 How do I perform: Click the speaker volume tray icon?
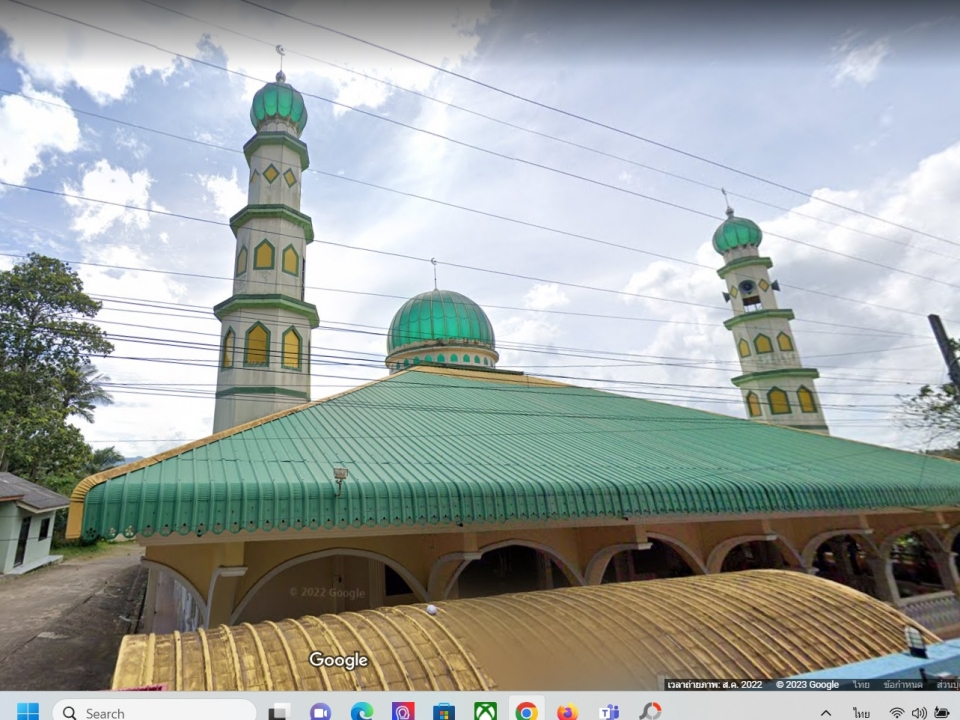[x=918, y=713]
